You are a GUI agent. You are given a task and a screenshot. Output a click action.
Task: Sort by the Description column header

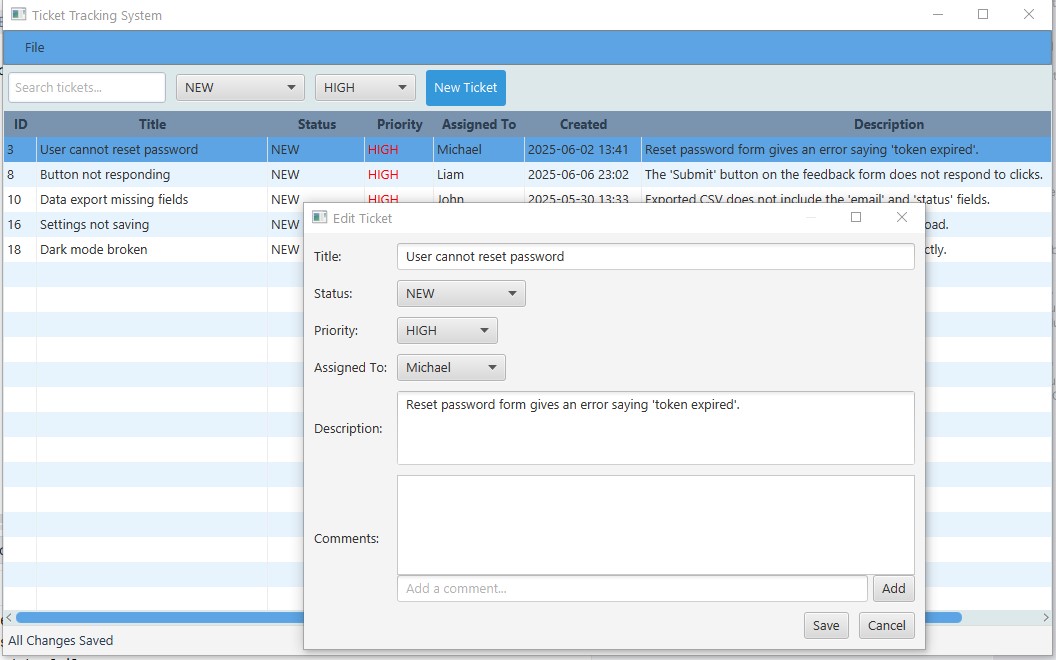click(888, 124)
